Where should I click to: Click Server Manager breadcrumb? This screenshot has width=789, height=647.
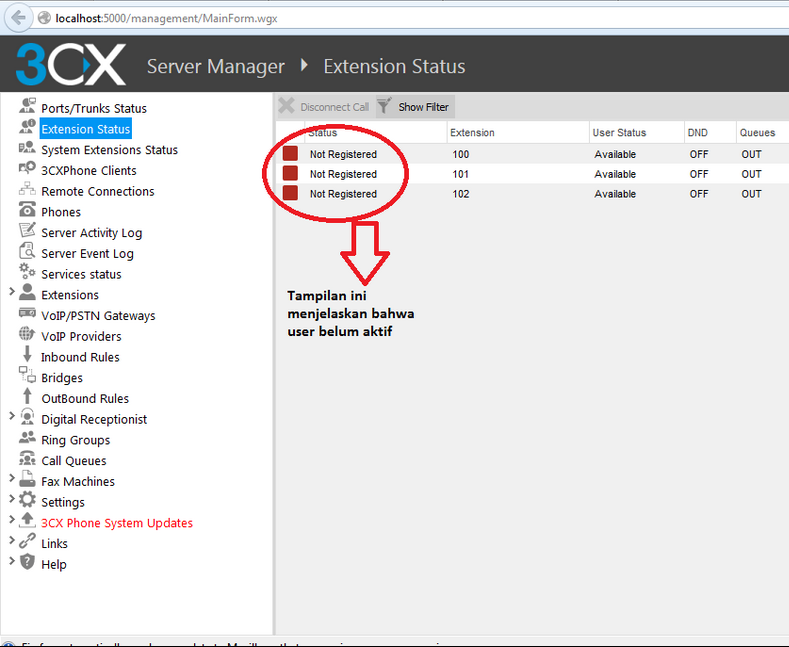coord(215,66)
